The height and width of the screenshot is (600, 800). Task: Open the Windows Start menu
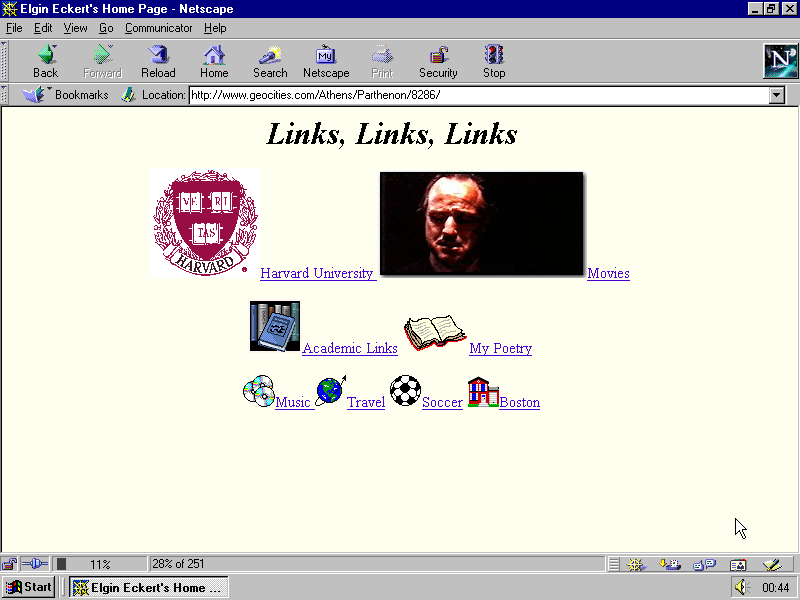point(29,587)
